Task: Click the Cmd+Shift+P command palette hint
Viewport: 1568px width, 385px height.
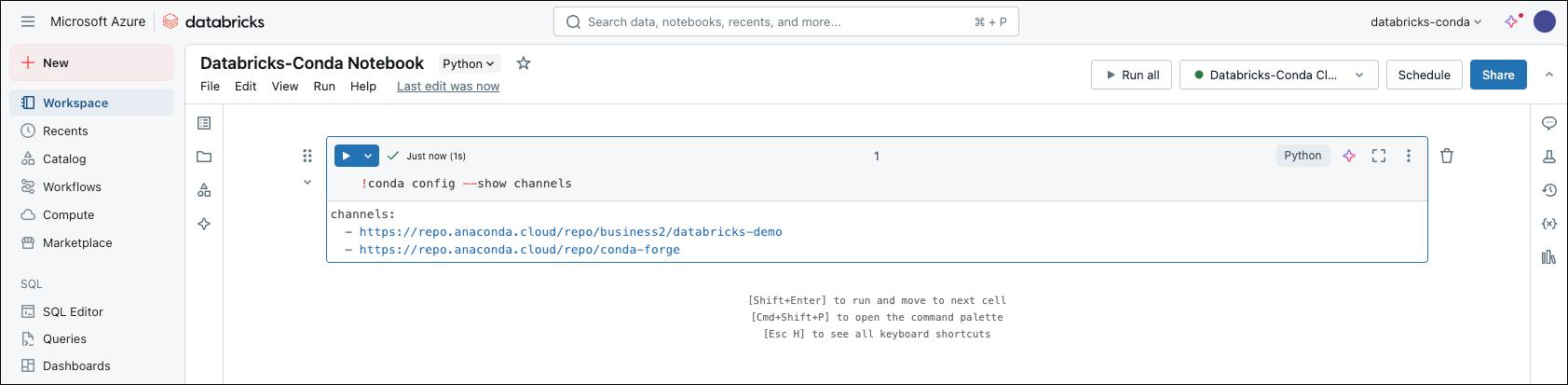Action: pos(877,317)
